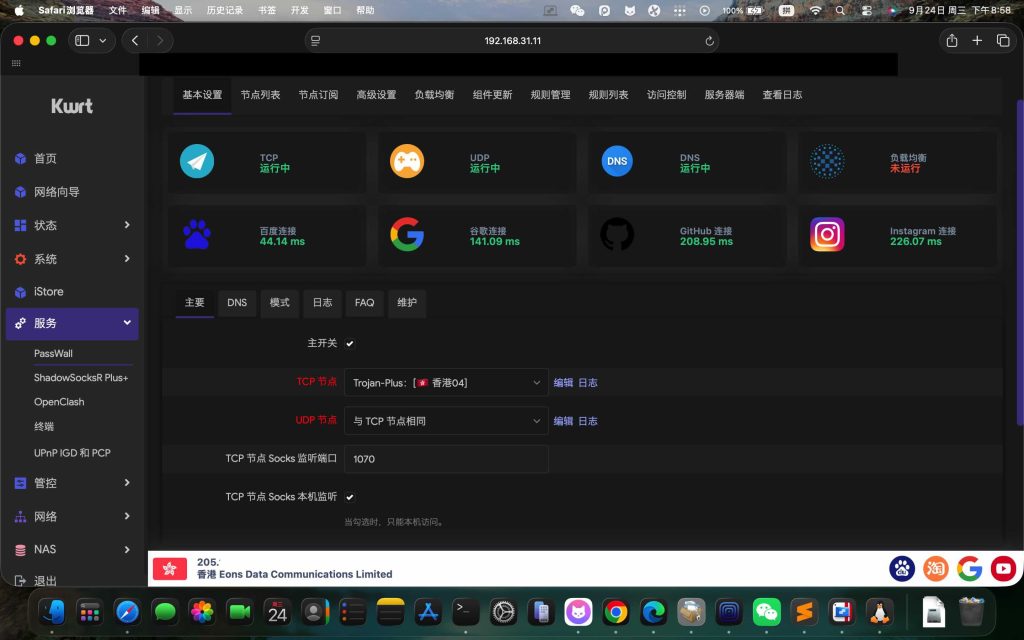
Task: Click the Baidu paw icon in 百度连接 card
Action: click(x=197, y=234)
